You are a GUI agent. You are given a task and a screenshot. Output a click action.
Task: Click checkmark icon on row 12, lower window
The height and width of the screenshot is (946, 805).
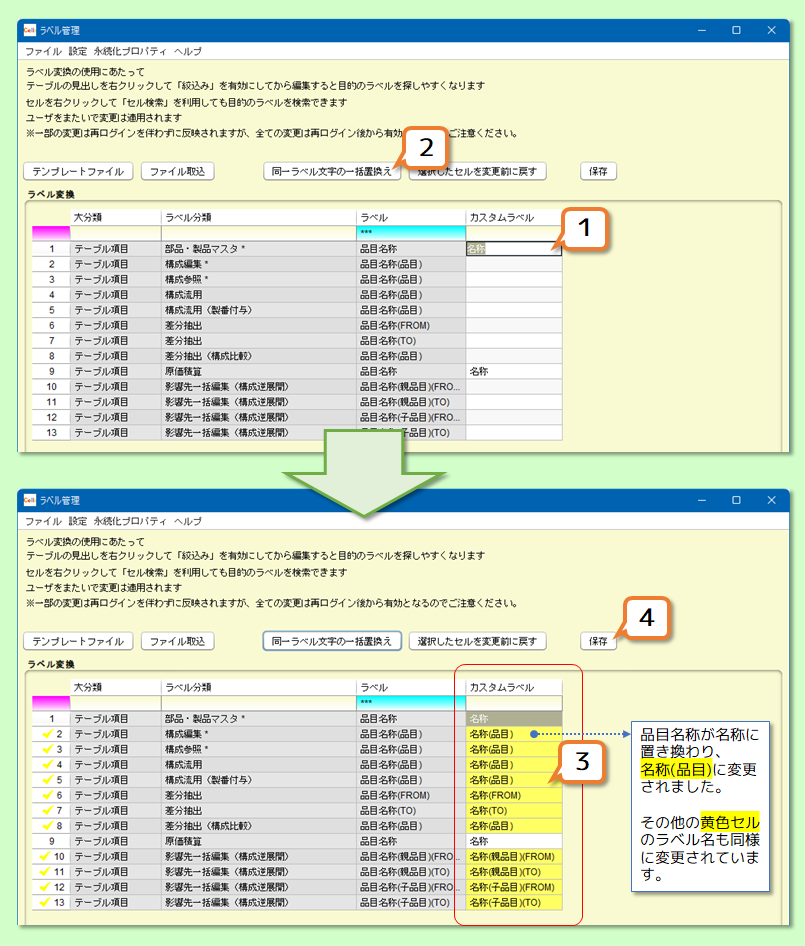pos(45,887)
